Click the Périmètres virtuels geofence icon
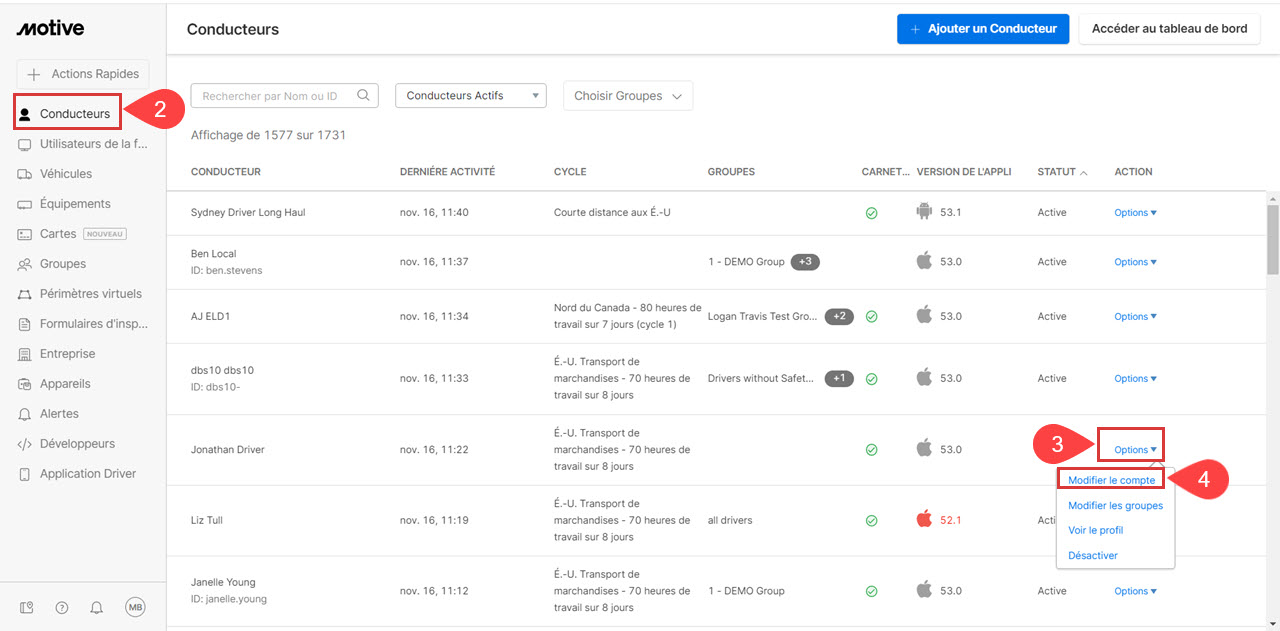 25,294
